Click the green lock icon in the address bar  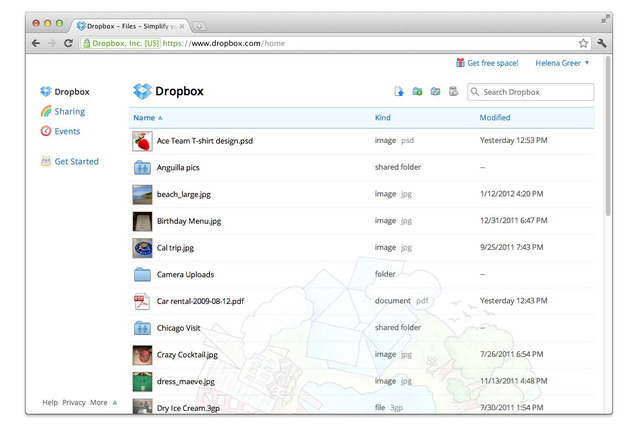(x=87, y=43)
